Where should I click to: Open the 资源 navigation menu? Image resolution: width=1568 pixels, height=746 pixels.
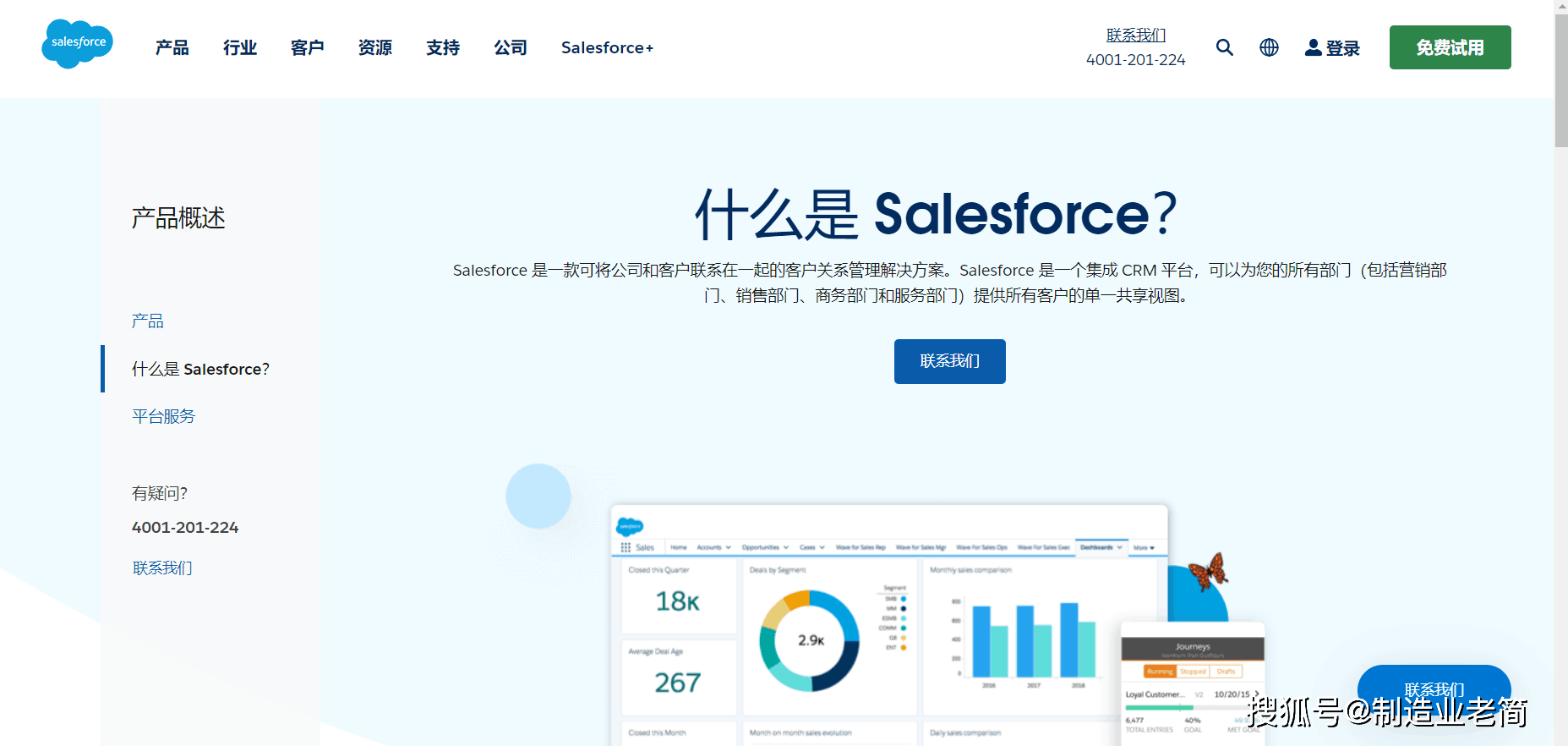pyautogui.click(x=375, y=47)
